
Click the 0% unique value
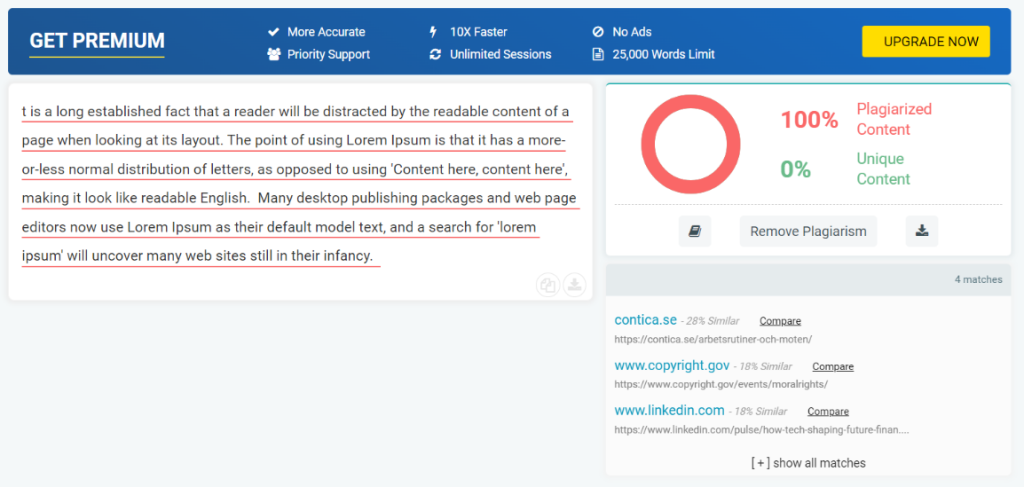(795, 170)
